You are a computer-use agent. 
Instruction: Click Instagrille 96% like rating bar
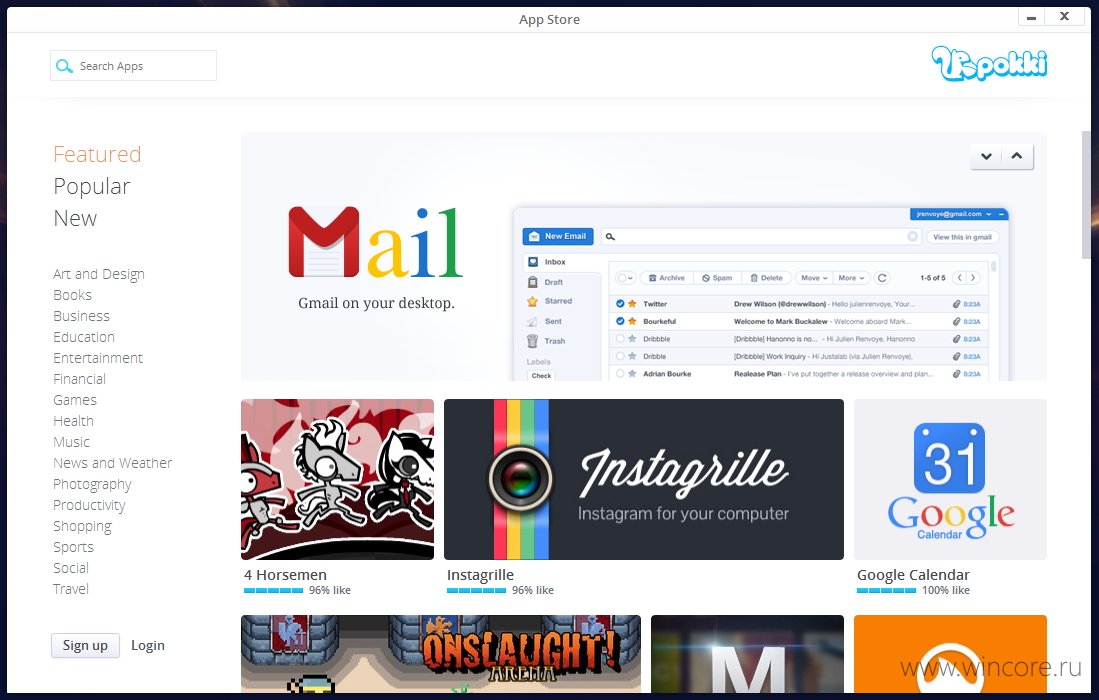tap(476, 591)
